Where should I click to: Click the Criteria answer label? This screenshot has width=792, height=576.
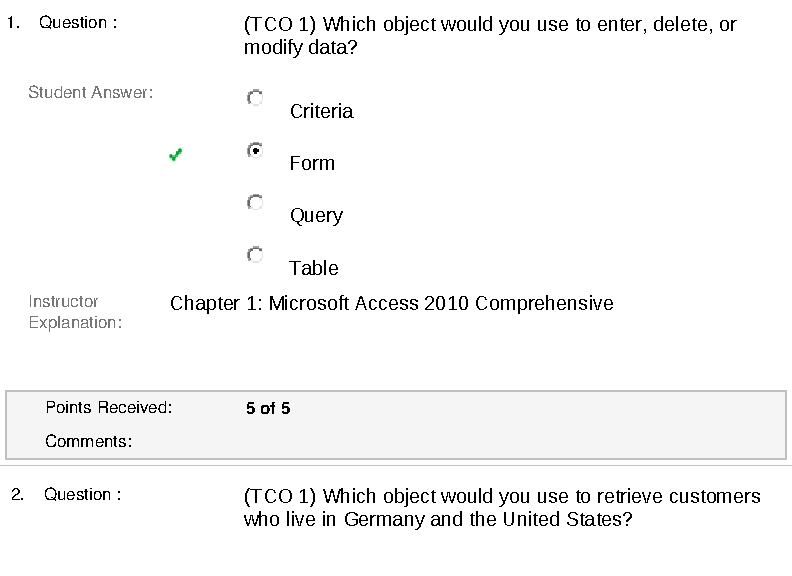click(321, 111)
